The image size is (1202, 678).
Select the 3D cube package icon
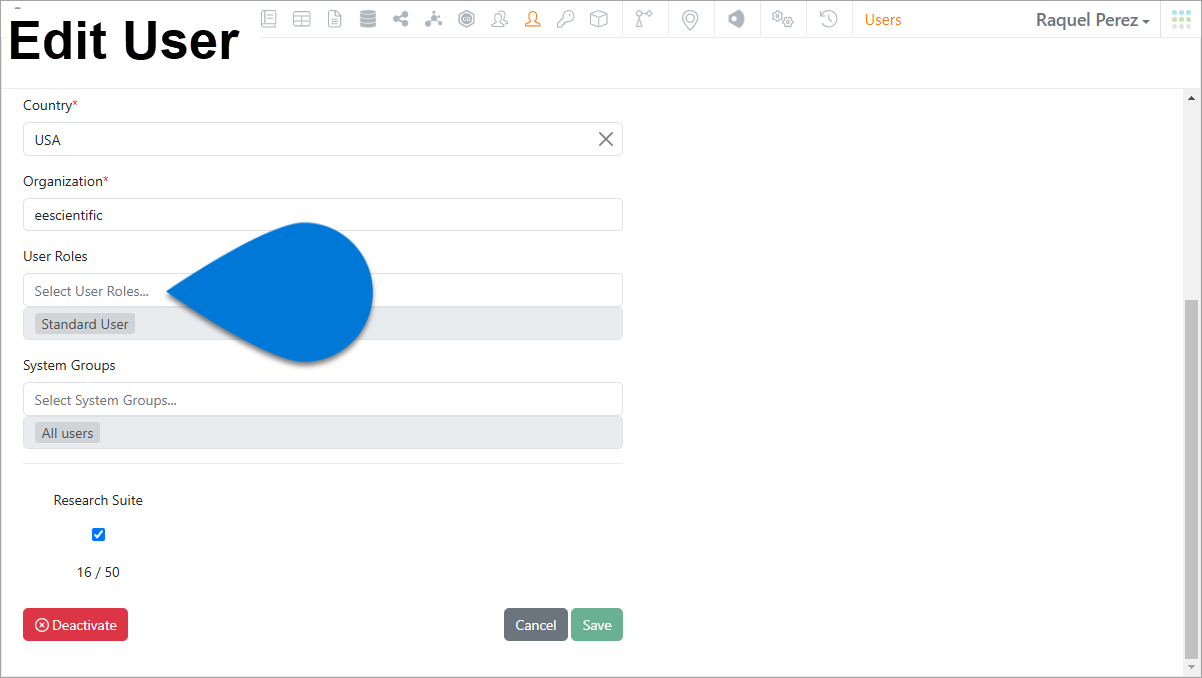coord(598,18)
